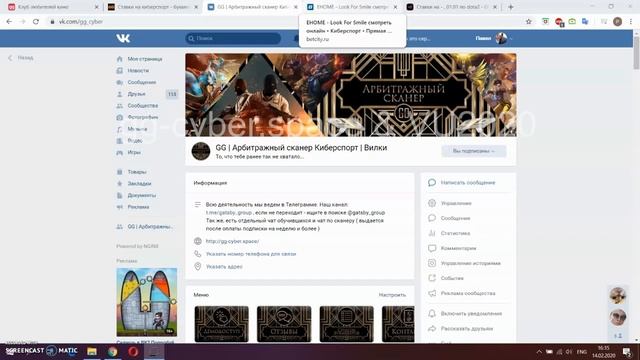
Task: Click Настроить in the Меню block
Action: point(392,295)
